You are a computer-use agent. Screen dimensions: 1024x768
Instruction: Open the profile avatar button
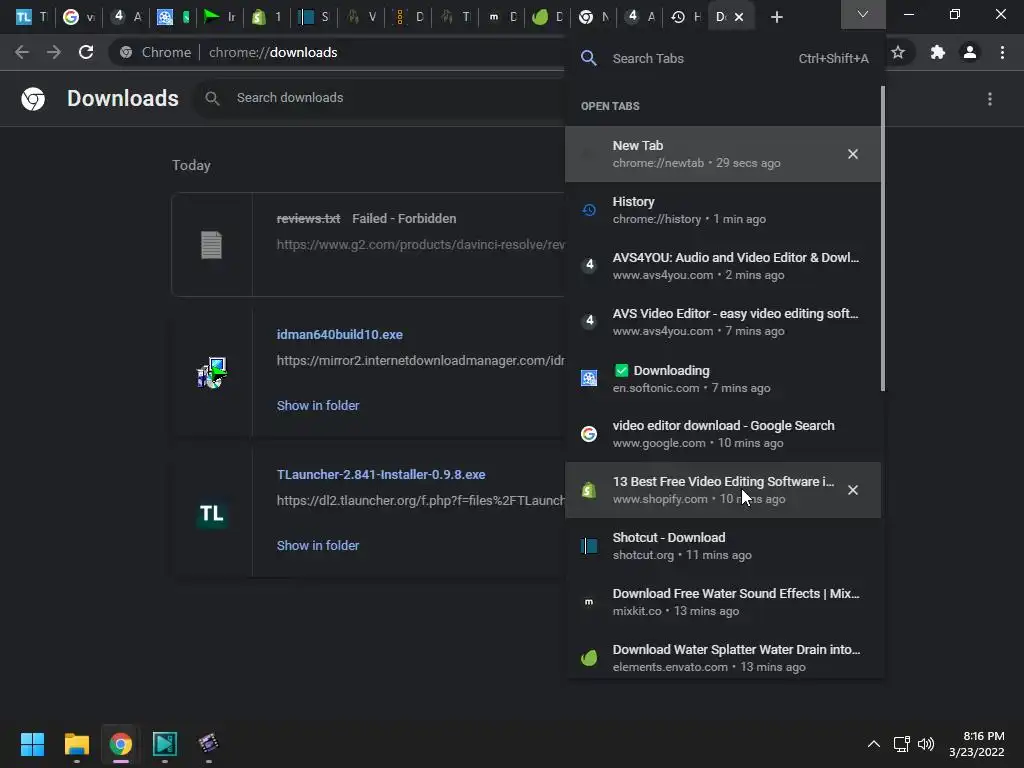coord(970,52)
